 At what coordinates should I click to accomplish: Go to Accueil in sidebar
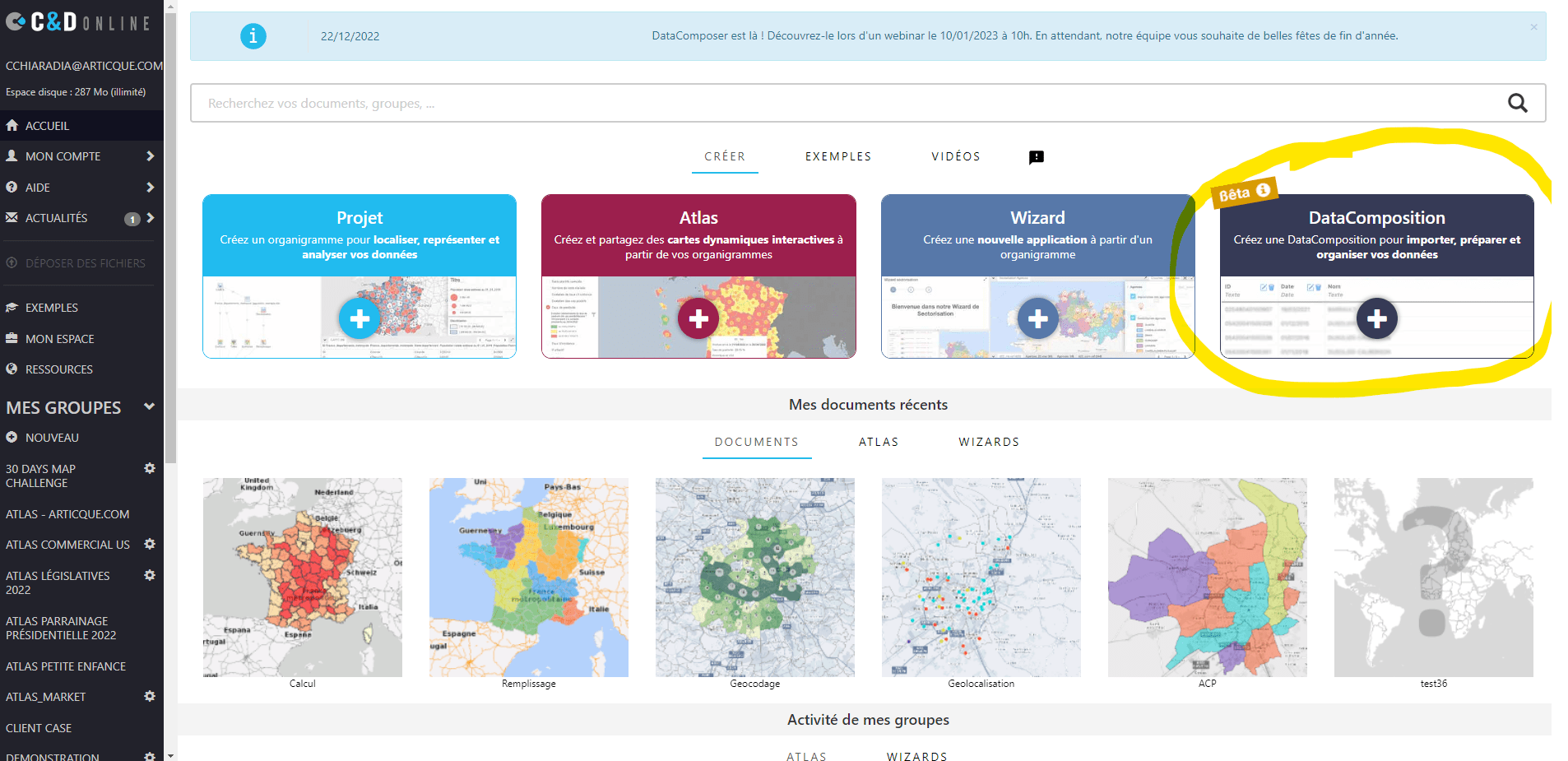click(x=81, y=126)
